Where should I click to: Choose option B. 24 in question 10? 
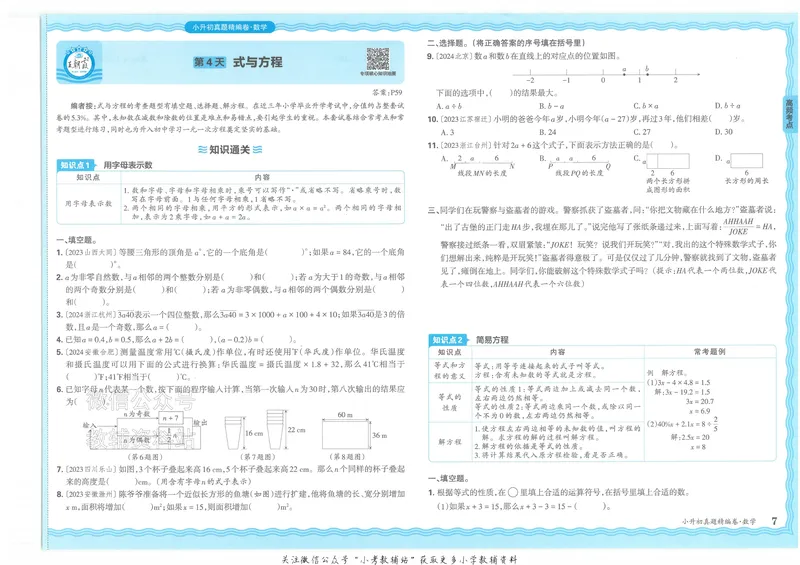click(547, 132)
